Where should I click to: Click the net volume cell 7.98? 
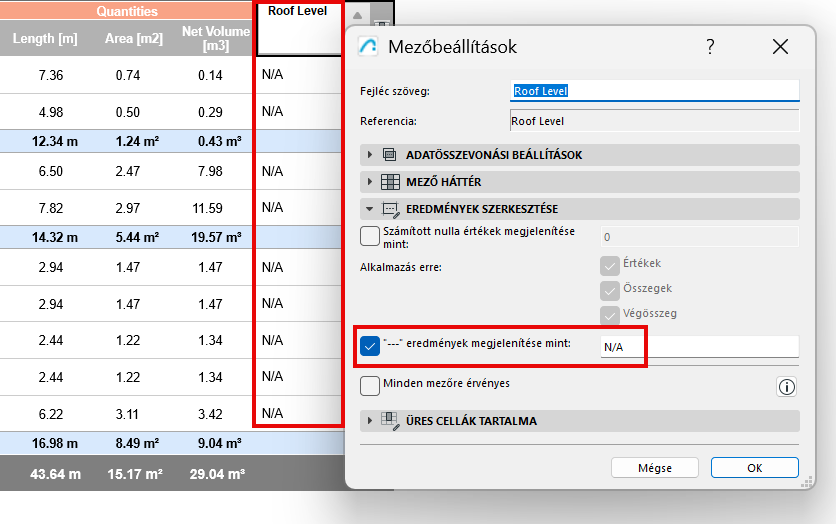(210, 171)
